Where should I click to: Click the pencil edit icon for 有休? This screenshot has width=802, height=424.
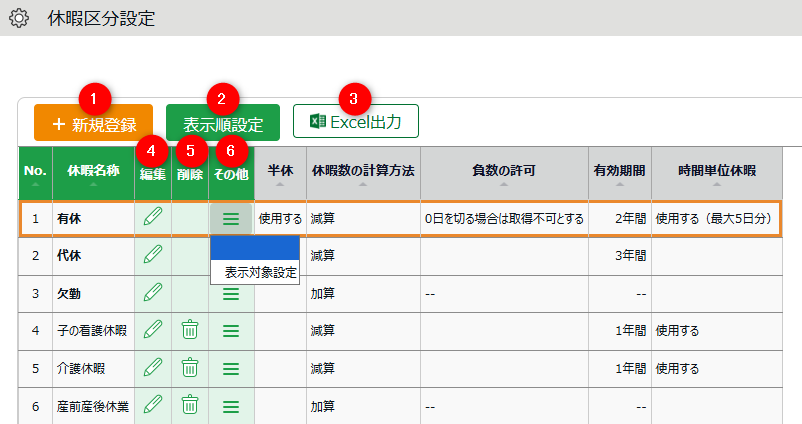tap(153, 217)
